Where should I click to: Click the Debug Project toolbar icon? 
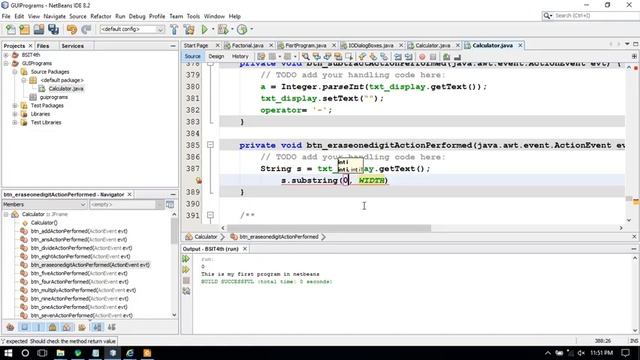[x=223, y=29]
